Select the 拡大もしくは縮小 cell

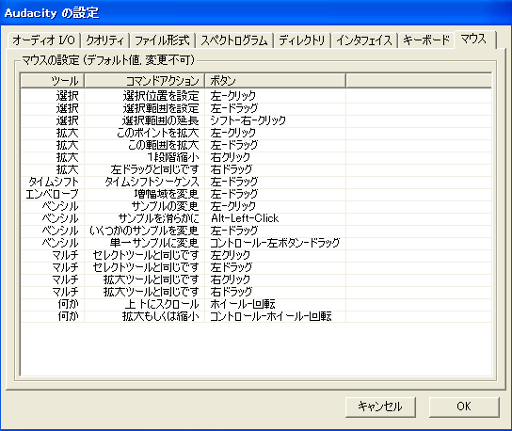point(144,316)
